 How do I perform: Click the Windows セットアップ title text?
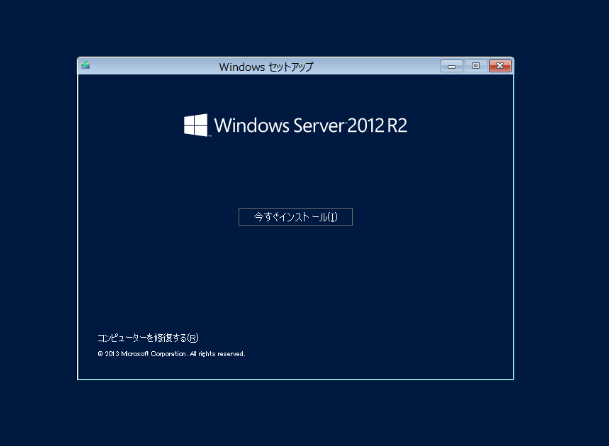tap(266, 67)
